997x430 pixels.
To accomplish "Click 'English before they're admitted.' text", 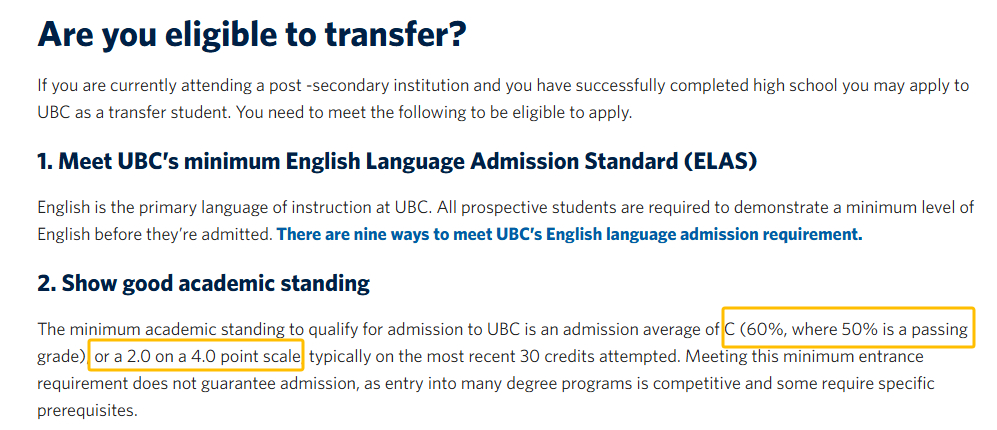I will pyautogui.click(x=155, y=234).
